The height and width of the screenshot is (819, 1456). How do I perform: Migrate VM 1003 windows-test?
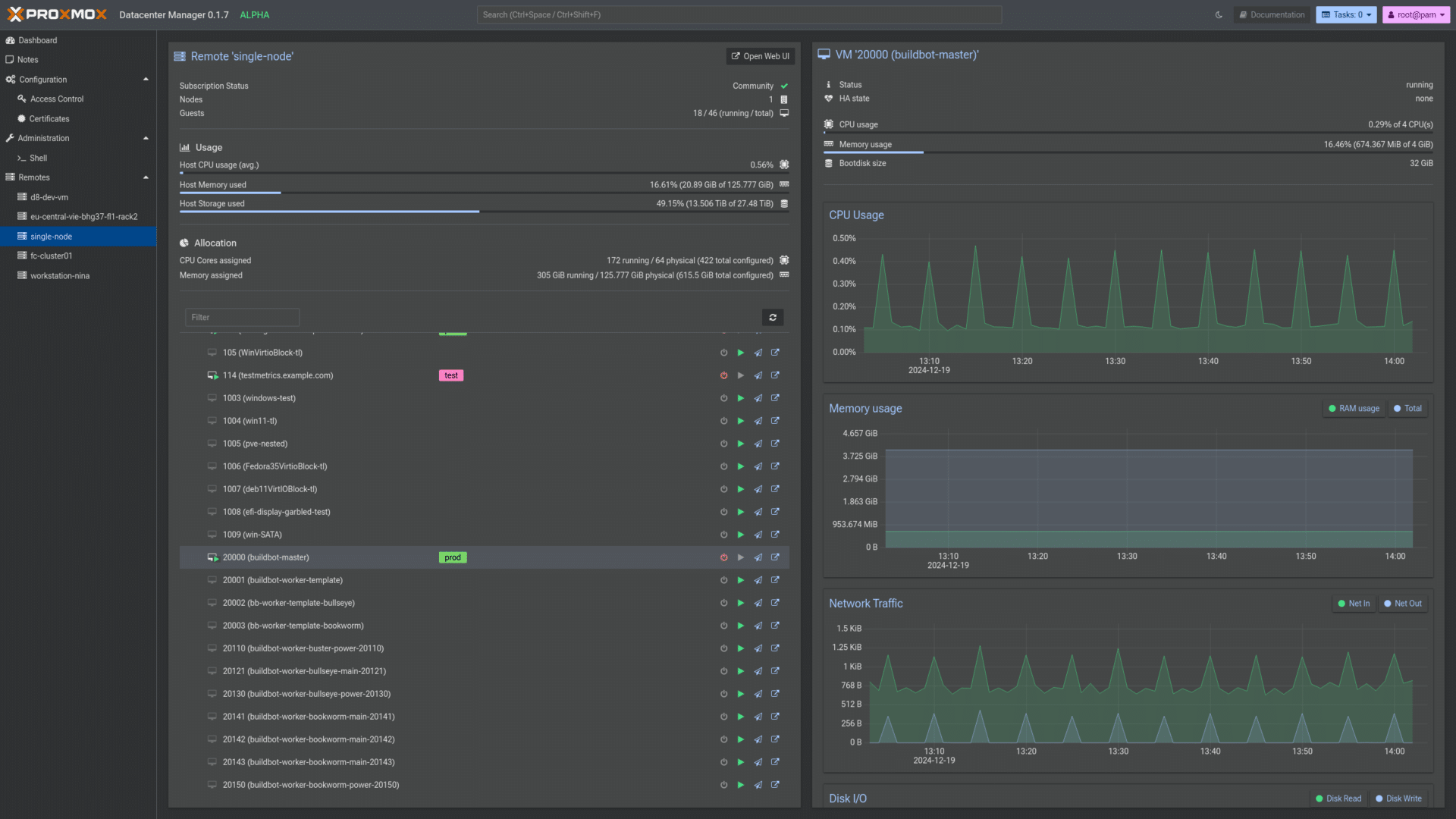pyautogui.click(x=758, y=398)
